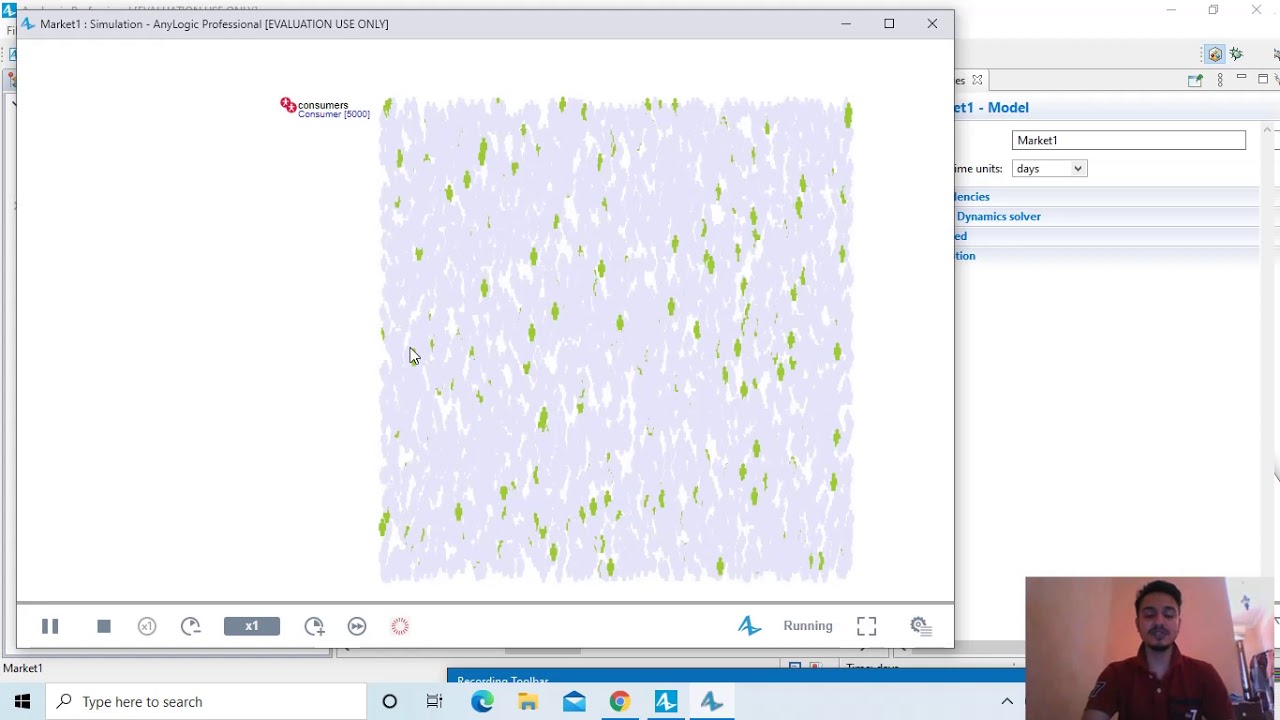Click the consumers agent population icon

288,105
